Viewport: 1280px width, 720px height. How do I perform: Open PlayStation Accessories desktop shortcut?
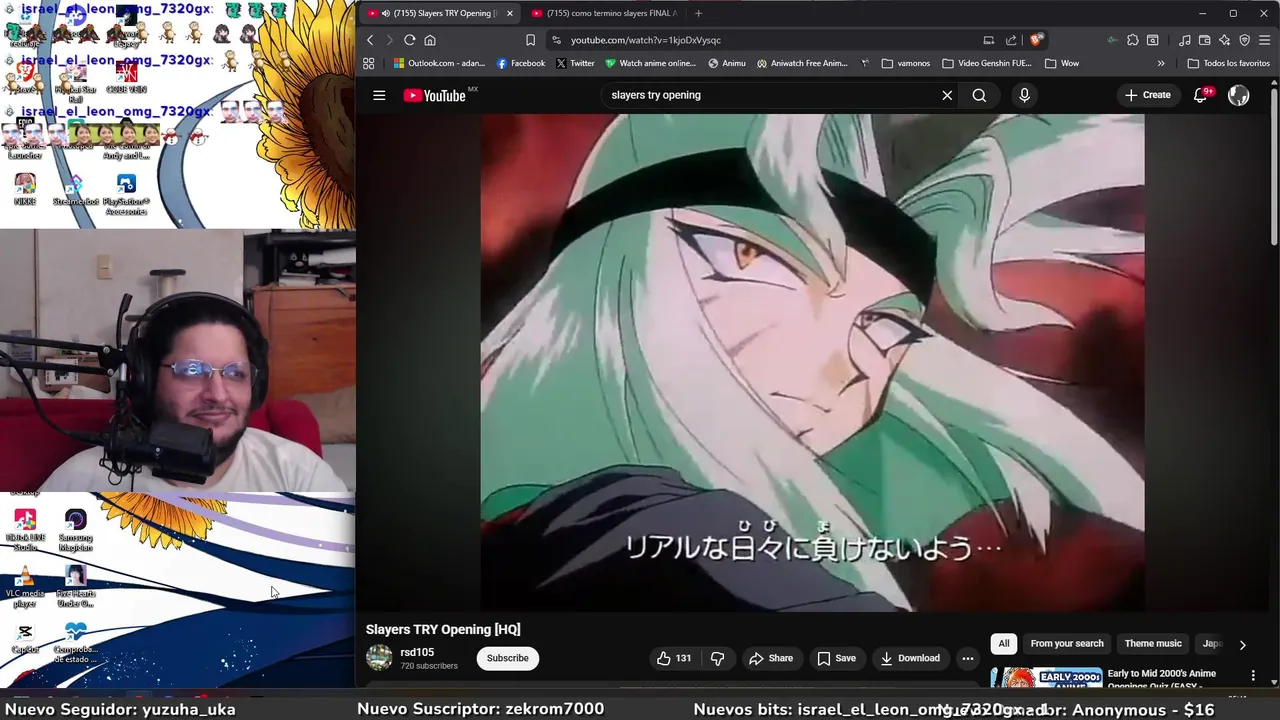pyautogui.click(x=126, y=195)
